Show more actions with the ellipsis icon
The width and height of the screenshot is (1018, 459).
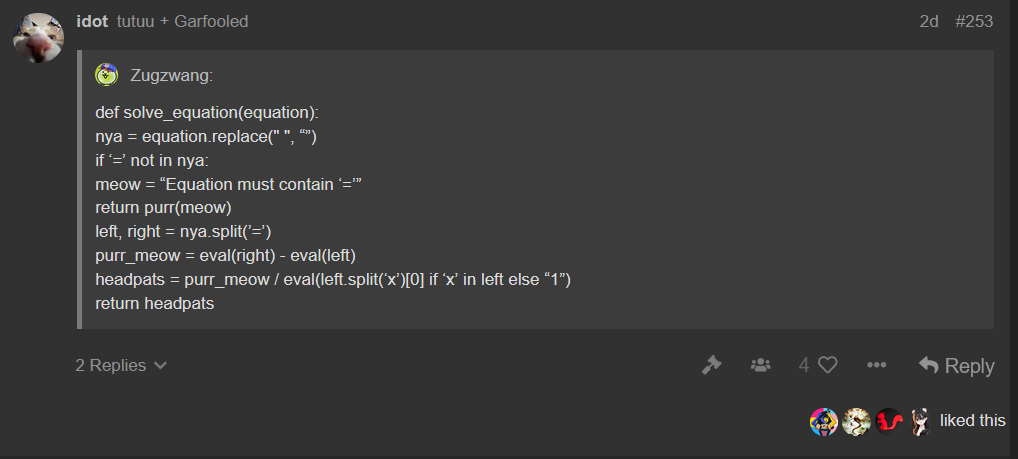pos(876,366)
